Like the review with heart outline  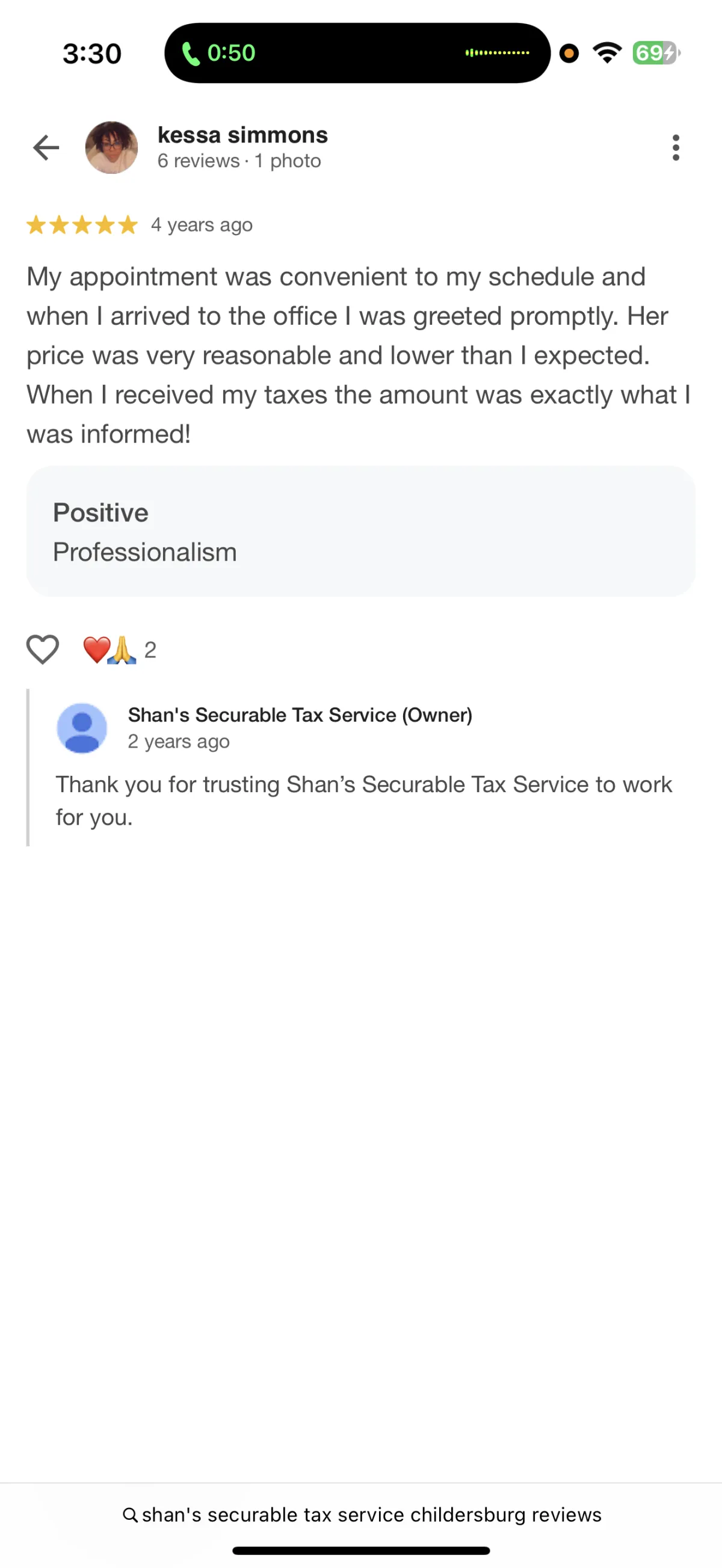coord(43,650)
